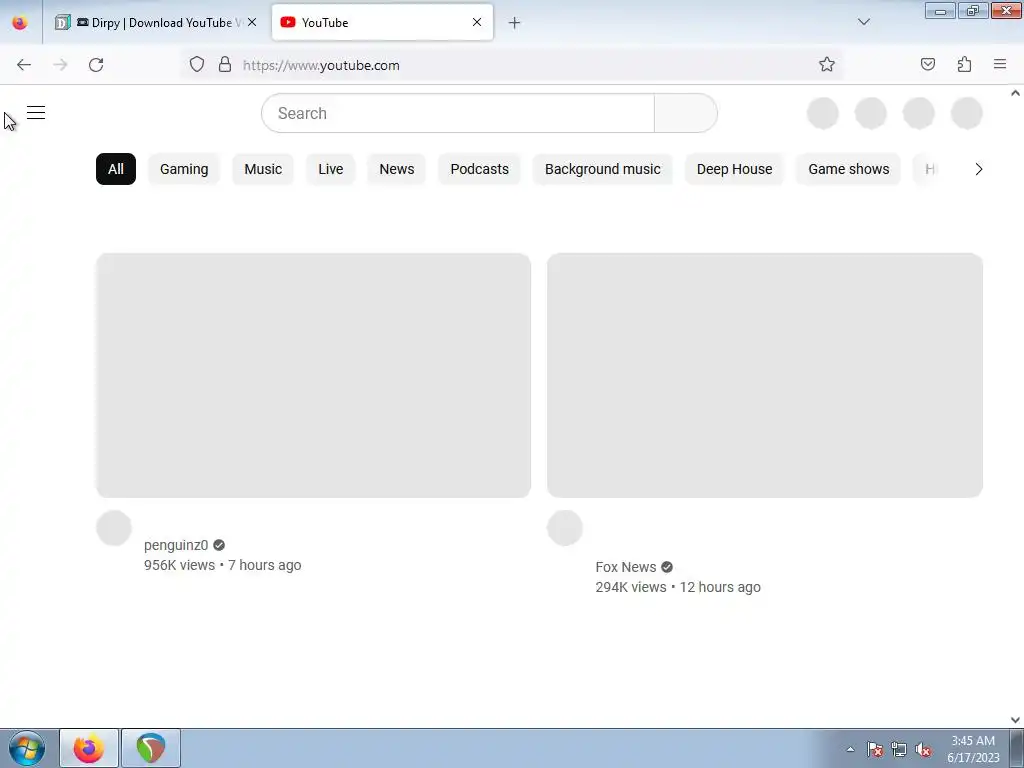
Task: View site security via padlock icon
Action: tap(225, 65)
